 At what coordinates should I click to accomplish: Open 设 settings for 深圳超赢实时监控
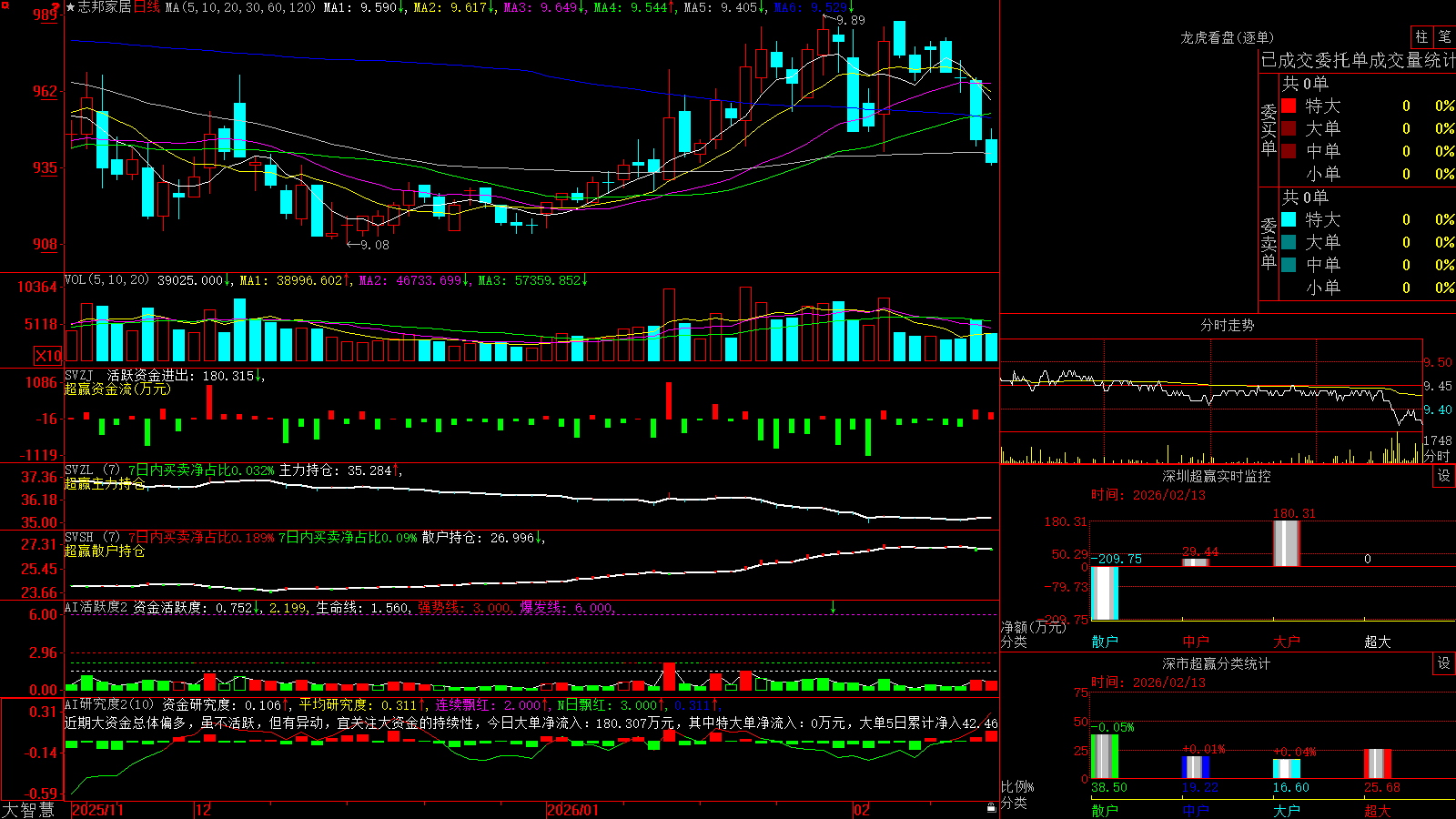click(1444, 476)
